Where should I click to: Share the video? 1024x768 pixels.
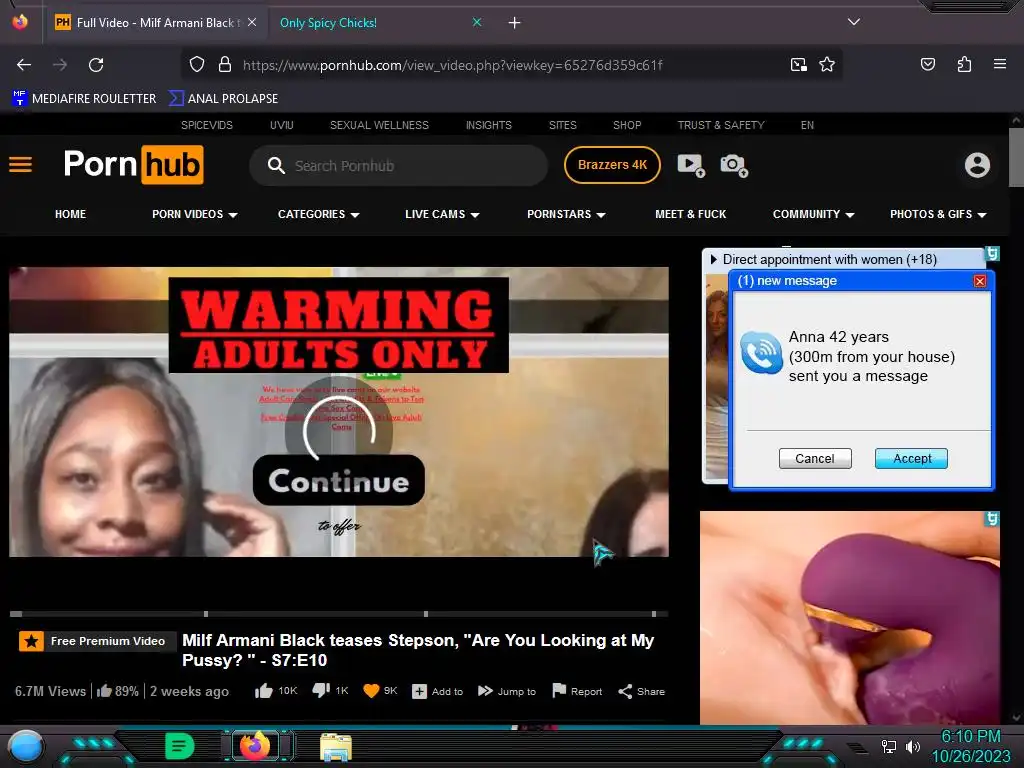pos(641,692)
